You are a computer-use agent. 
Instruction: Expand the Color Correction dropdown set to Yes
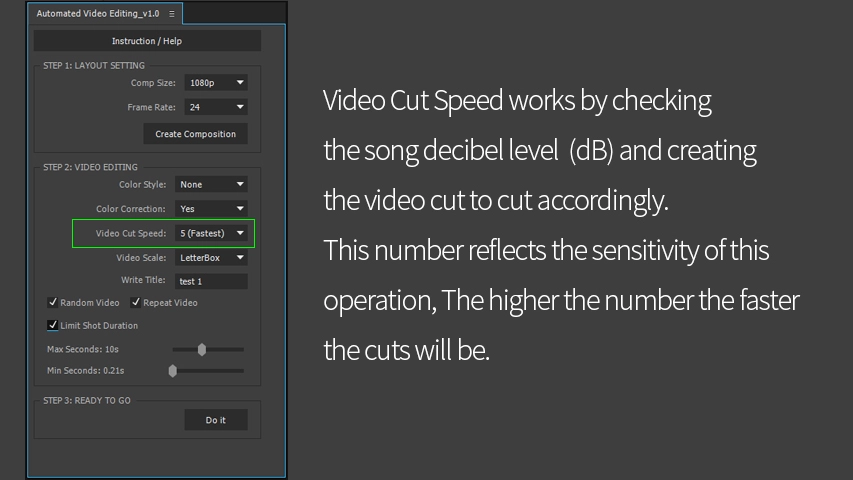point(211,208)
